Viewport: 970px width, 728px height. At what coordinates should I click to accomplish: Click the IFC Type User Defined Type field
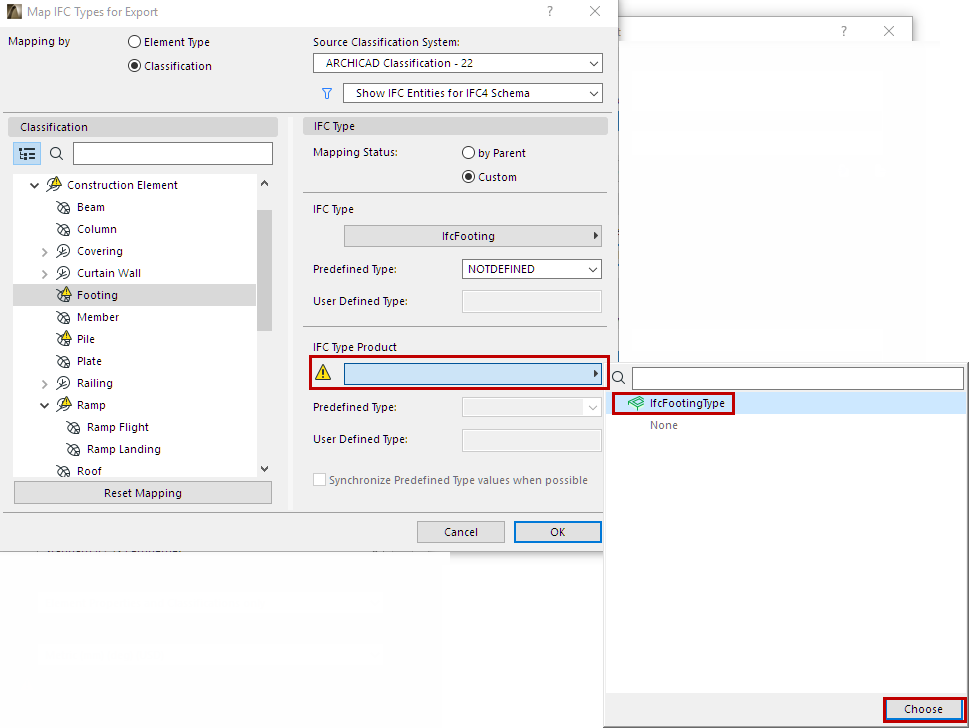pos(531,301)
